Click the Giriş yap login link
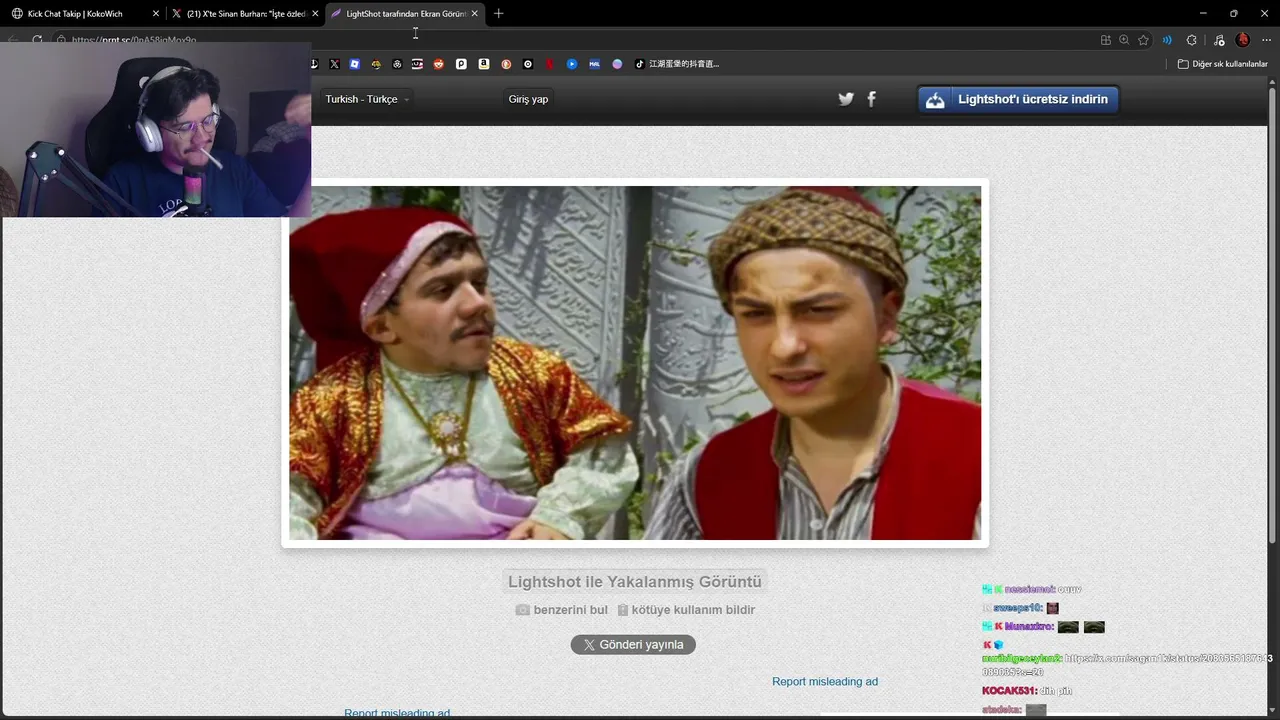This screenshot has height=720, width=1280. point(528,99)
